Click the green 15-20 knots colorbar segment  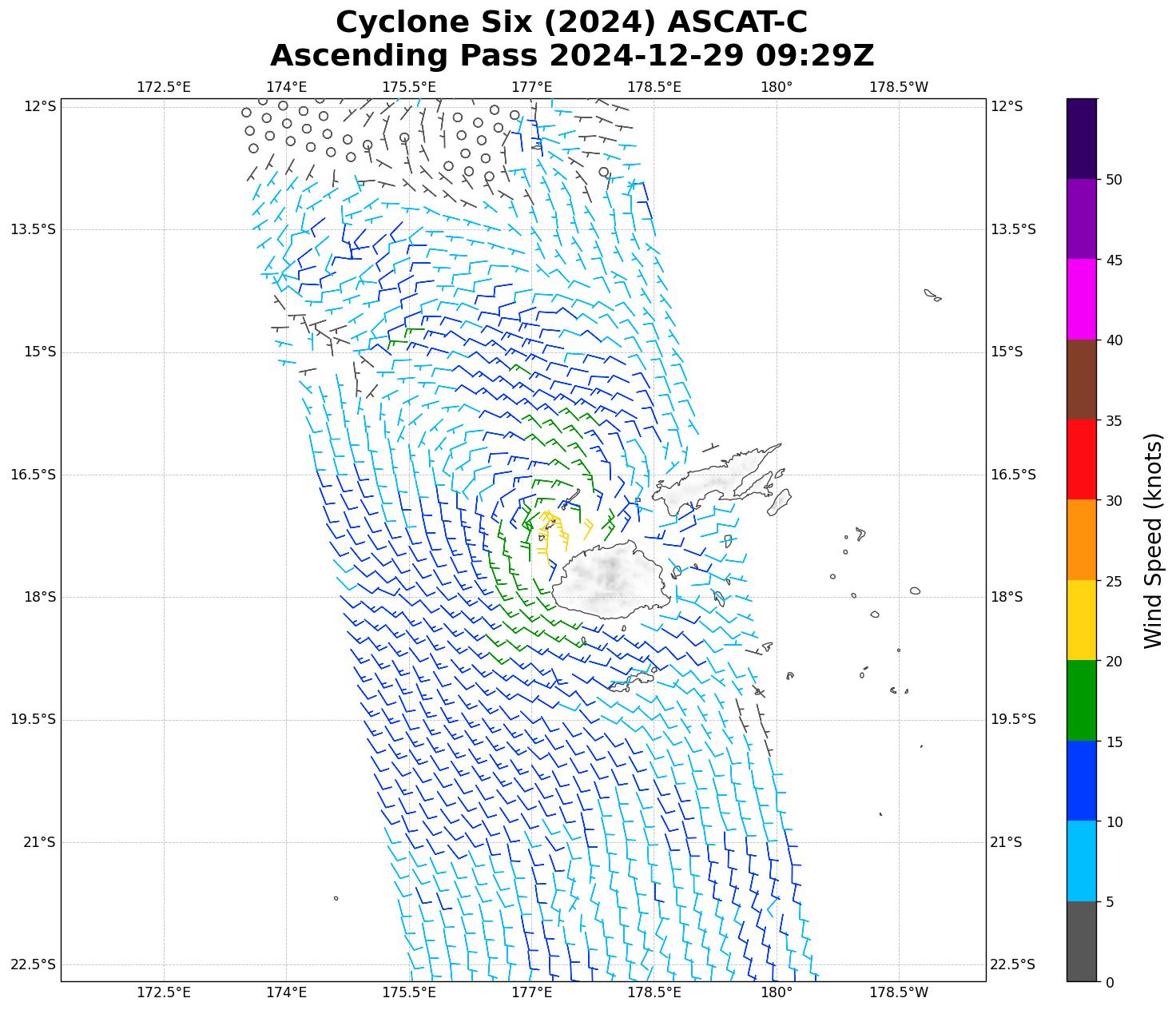pos(1082,701)
